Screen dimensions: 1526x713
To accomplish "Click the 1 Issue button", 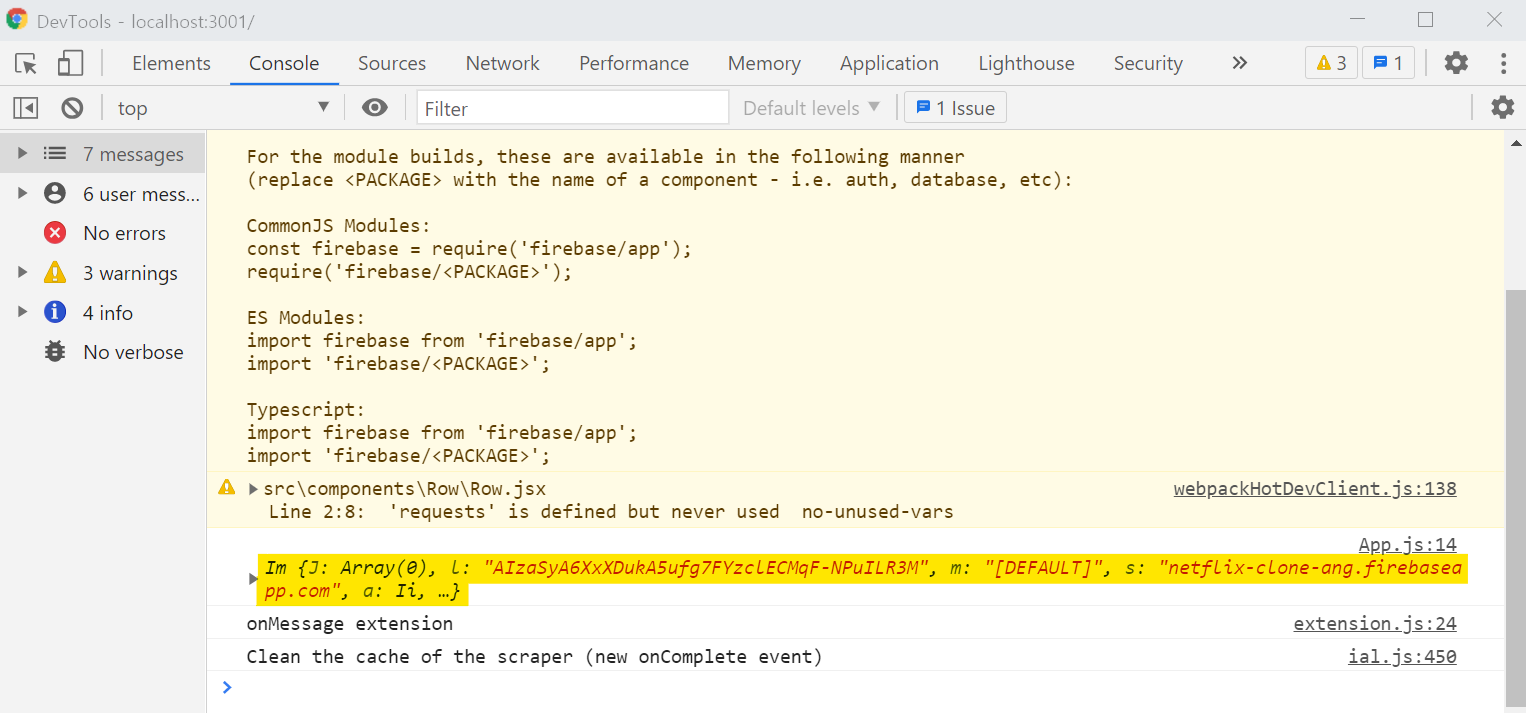I will click(955, 108).
